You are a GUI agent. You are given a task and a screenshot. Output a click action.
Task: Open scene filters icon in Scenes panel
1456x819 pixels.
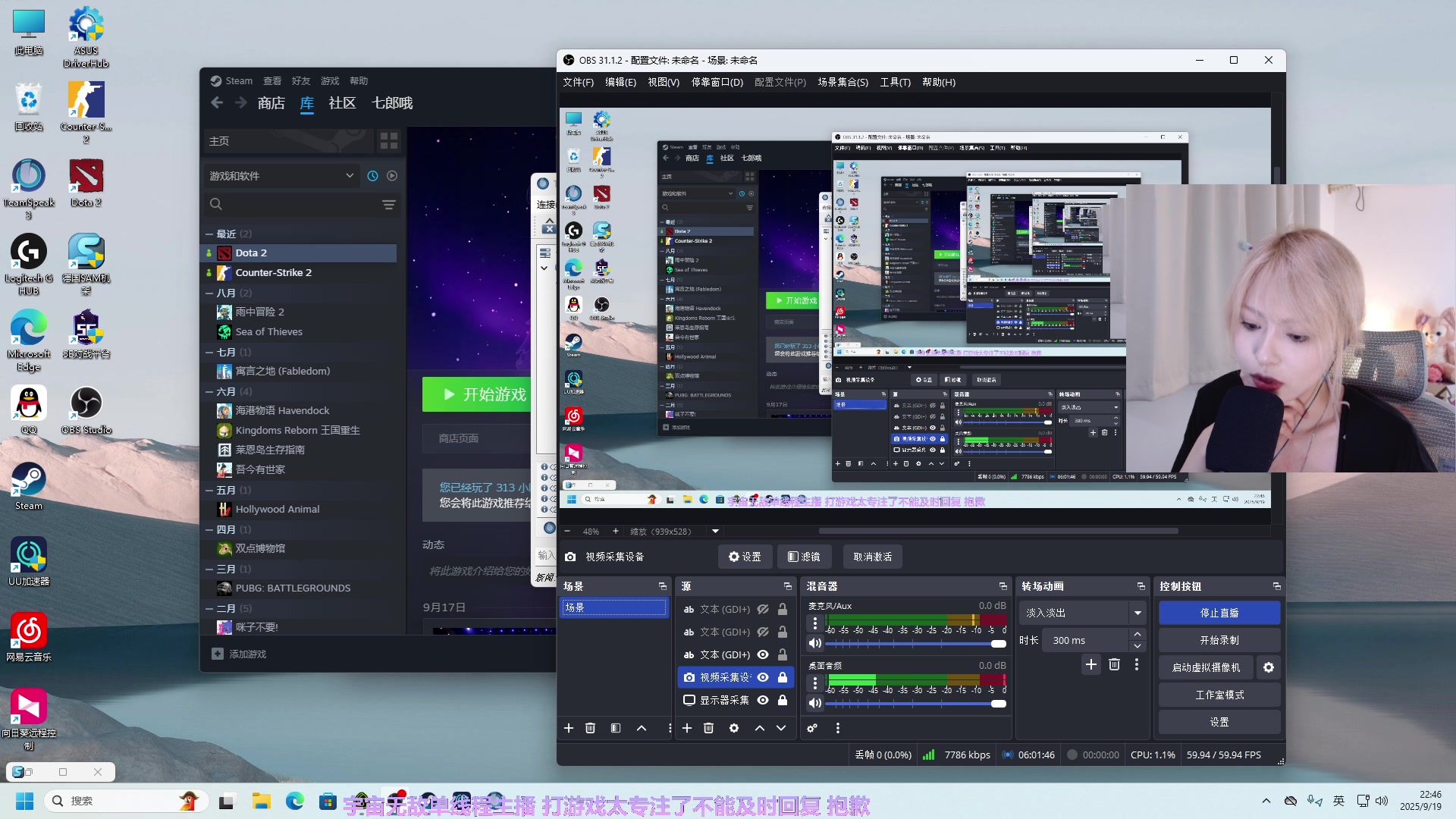pyautogui.click(x=616, y=728)
